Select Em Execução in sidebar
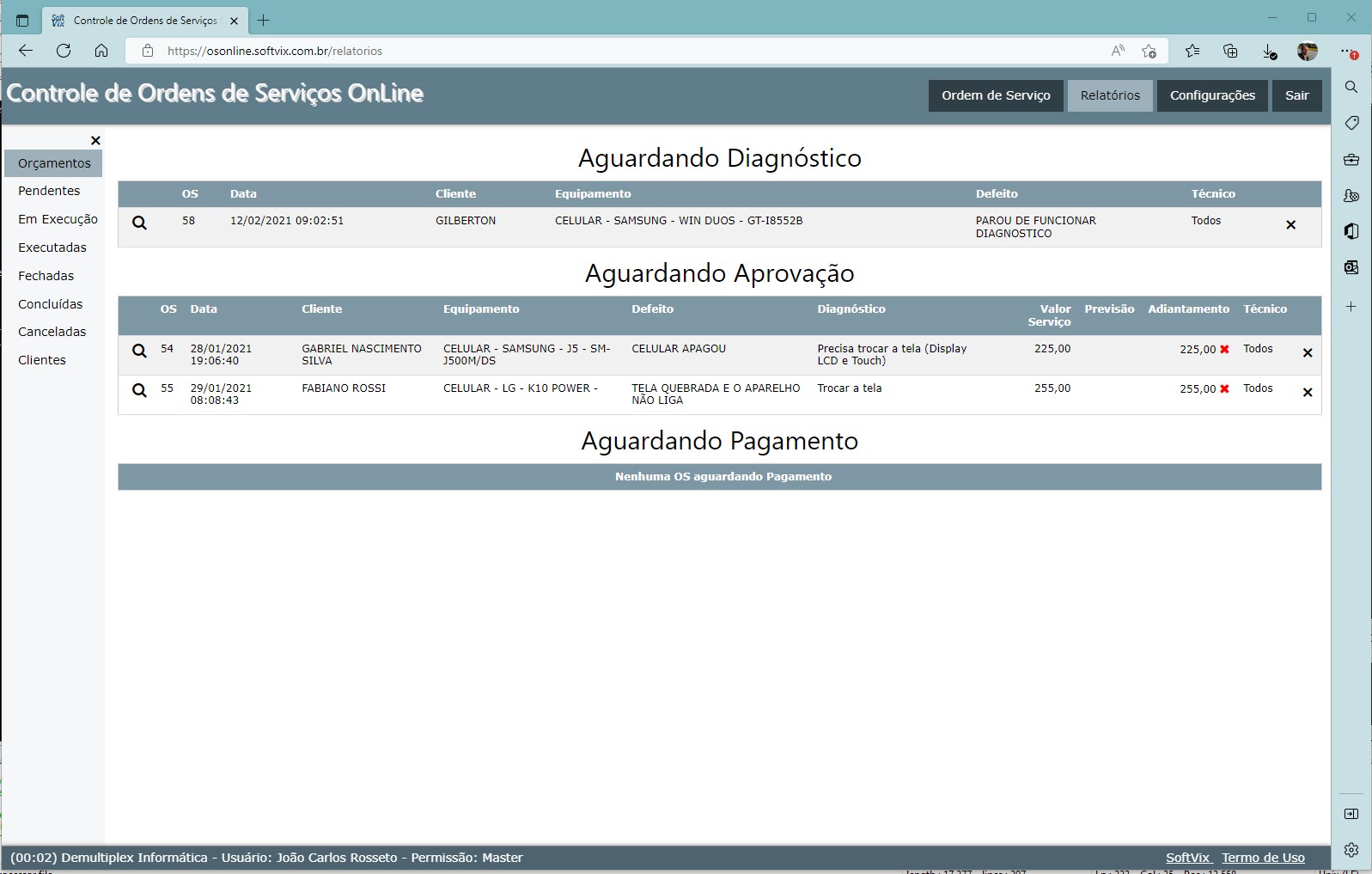 pos(58,219)
